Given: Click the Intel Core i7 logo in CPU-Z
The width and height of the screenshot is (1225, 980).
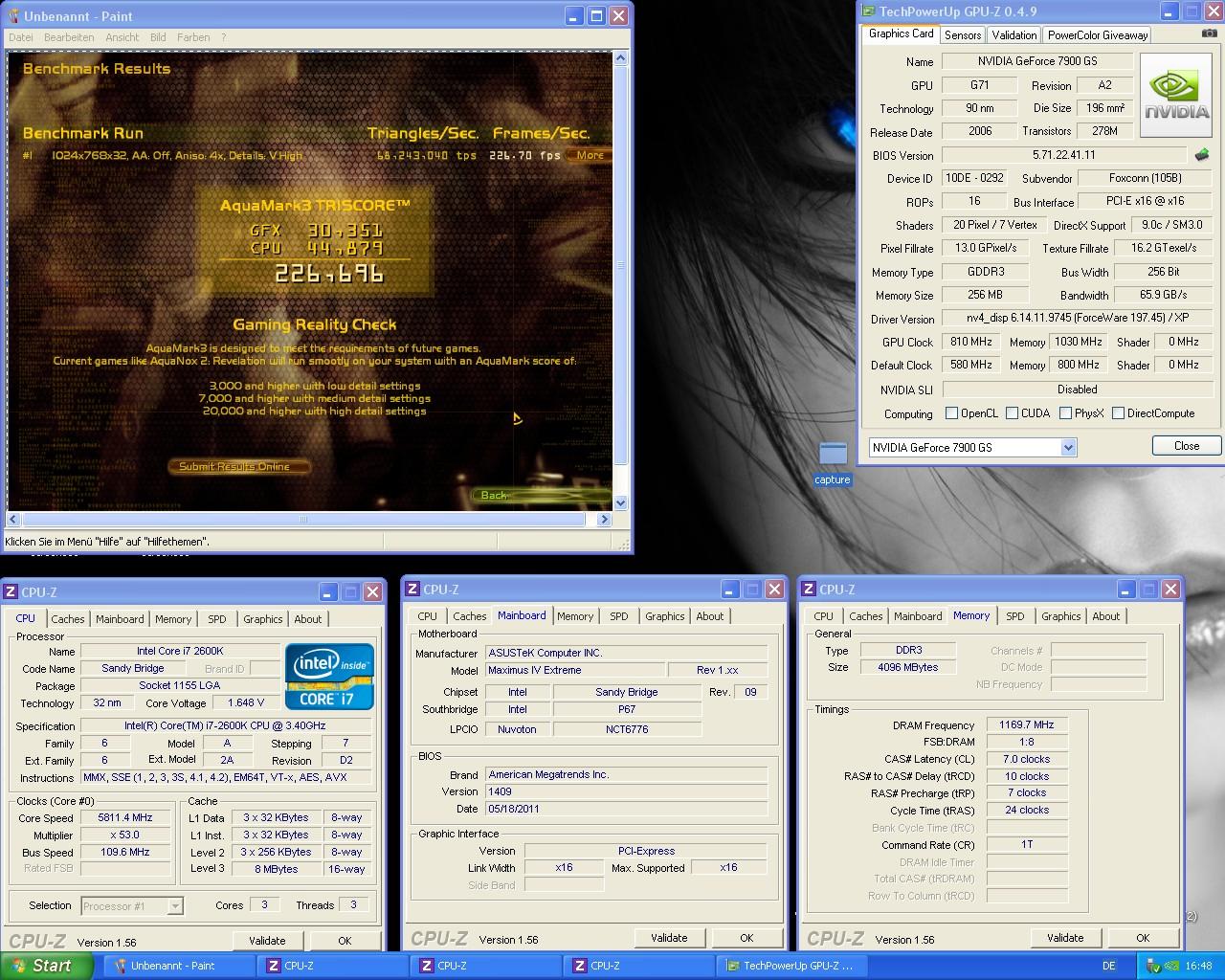Looking at the screenshot, I should (329, 677).
